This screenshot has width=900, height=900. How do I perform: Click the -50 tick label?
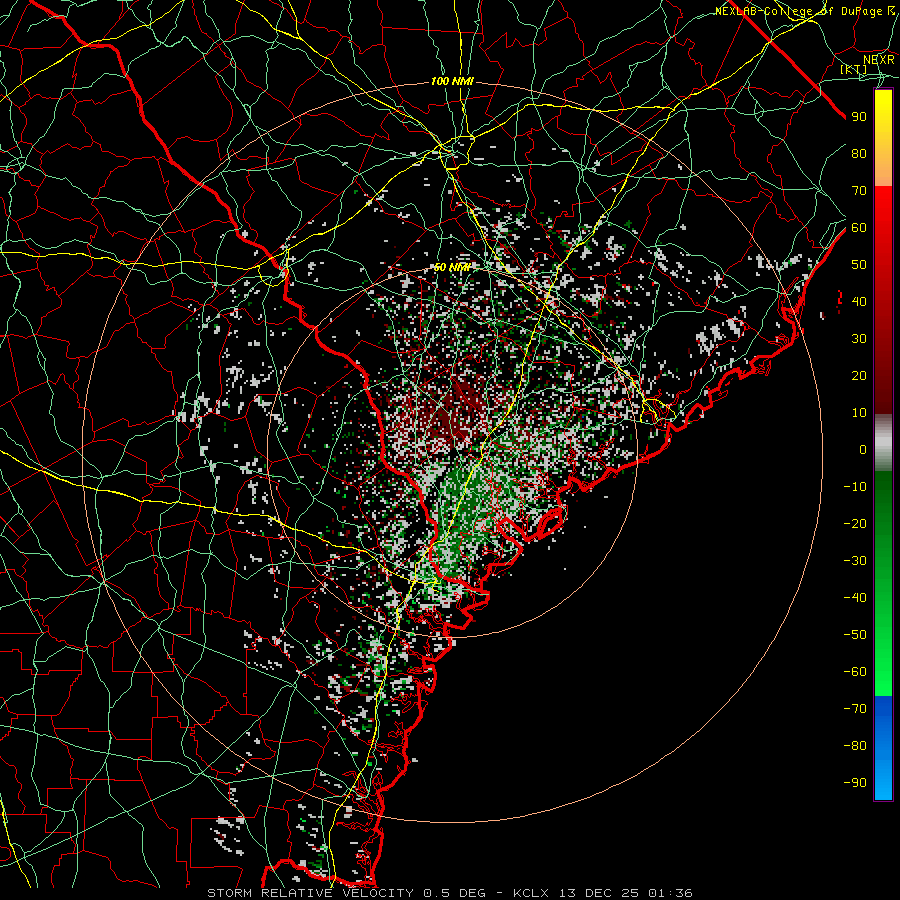[855, 635]
